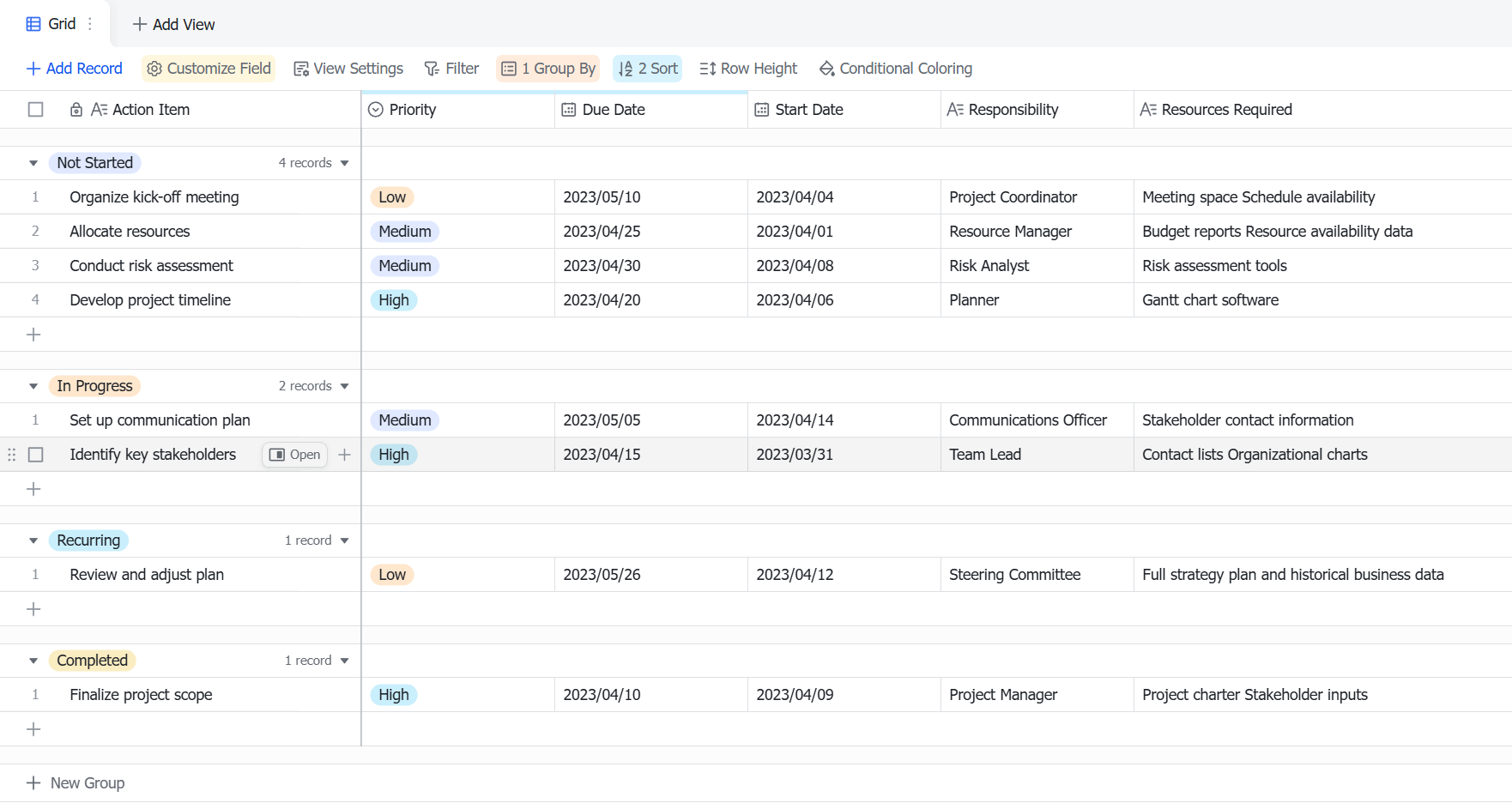This screenshot has width=1512, height=803.
Task: Click the High priority tag for Develop project timeline
Action: tap(394, 300)
